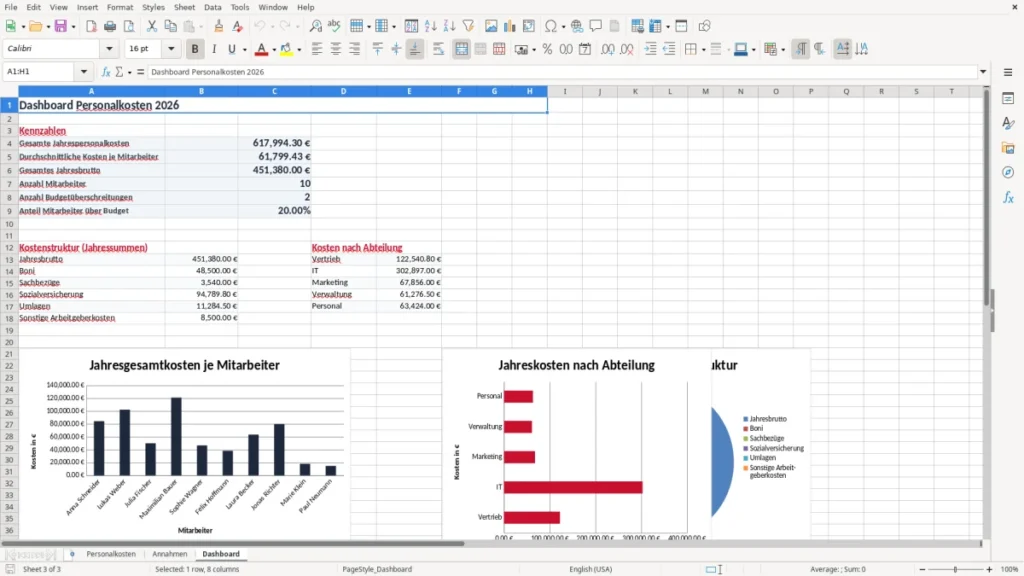Switch to the Annahmen sheet tab
1024x576 pixels.
pyautogui.click(x=170, y=554)
